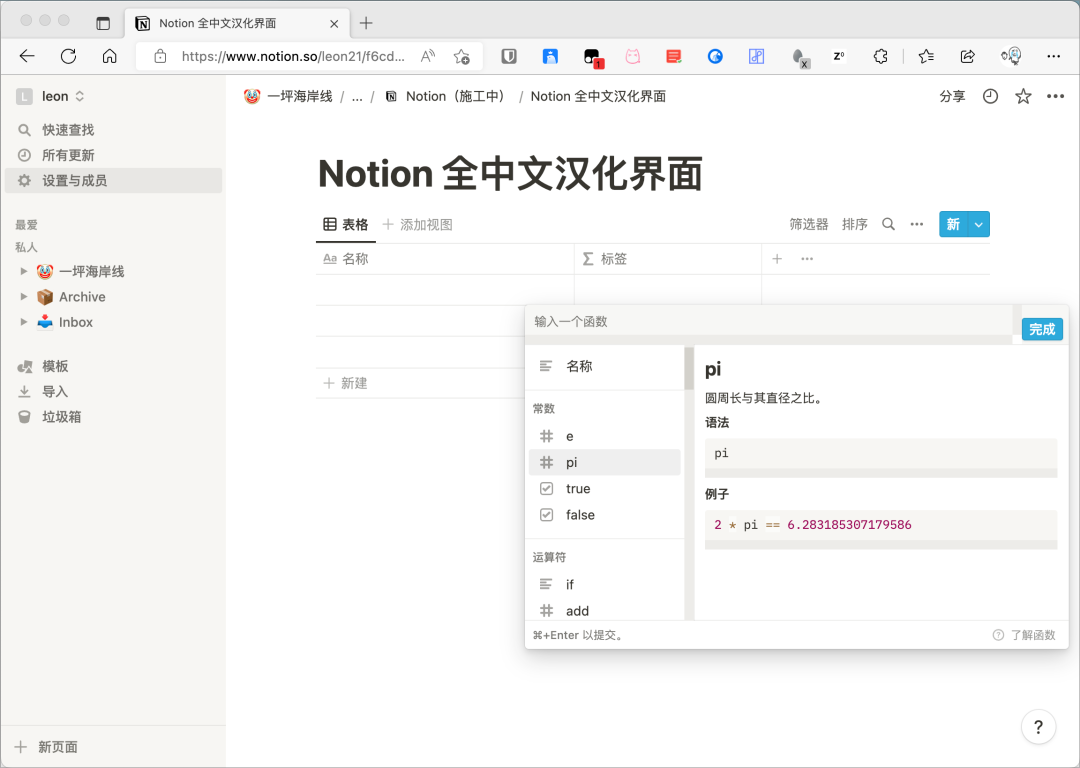Click the Bitwarden shield extension icon
1080x768 pixels.
pyautogui.click(x=509, y=56)
